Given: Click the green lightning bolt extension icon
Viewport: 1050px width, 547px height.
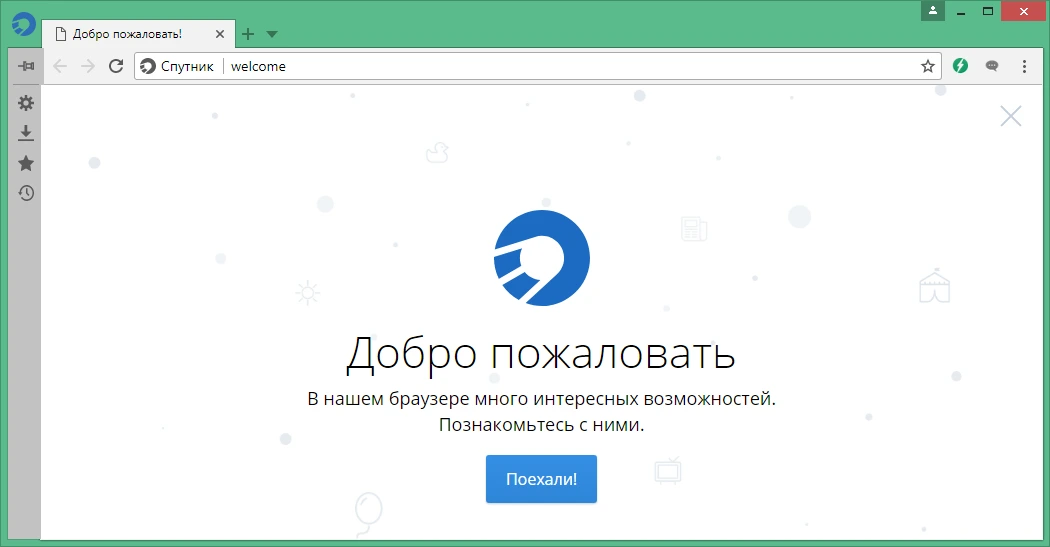Looking at the screenshot, I should coord(960,66).
